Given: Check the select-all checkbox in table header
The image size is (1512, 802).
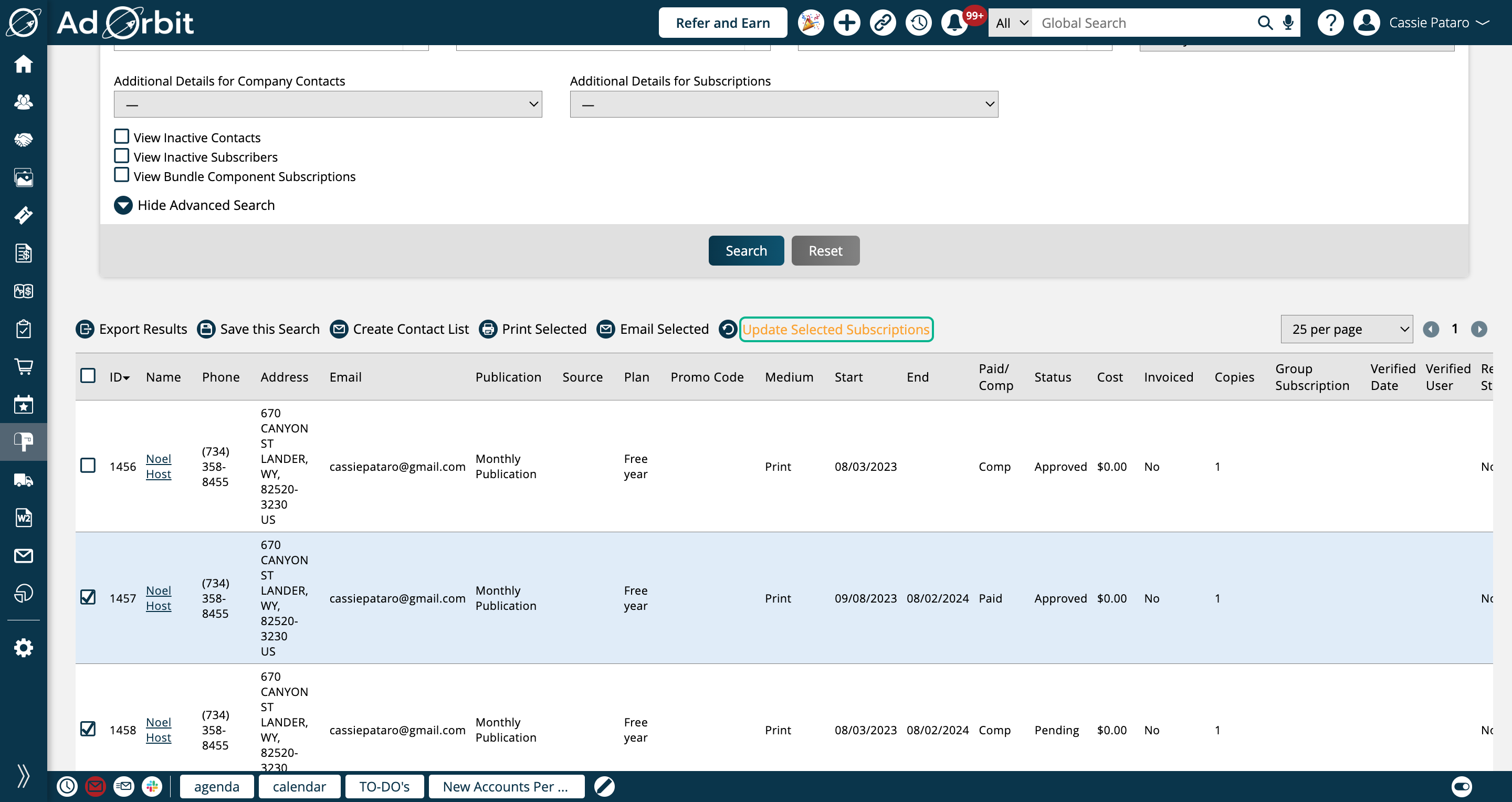Looking at the screenshot, I should (x=88, y=376).
